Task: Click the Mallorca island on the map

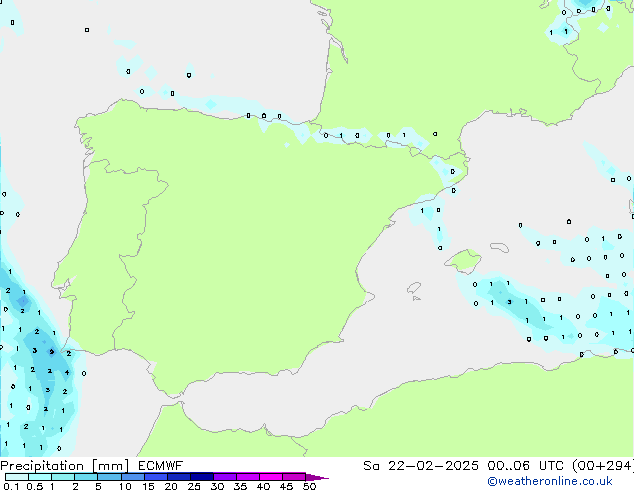Action: click(464, 261)
